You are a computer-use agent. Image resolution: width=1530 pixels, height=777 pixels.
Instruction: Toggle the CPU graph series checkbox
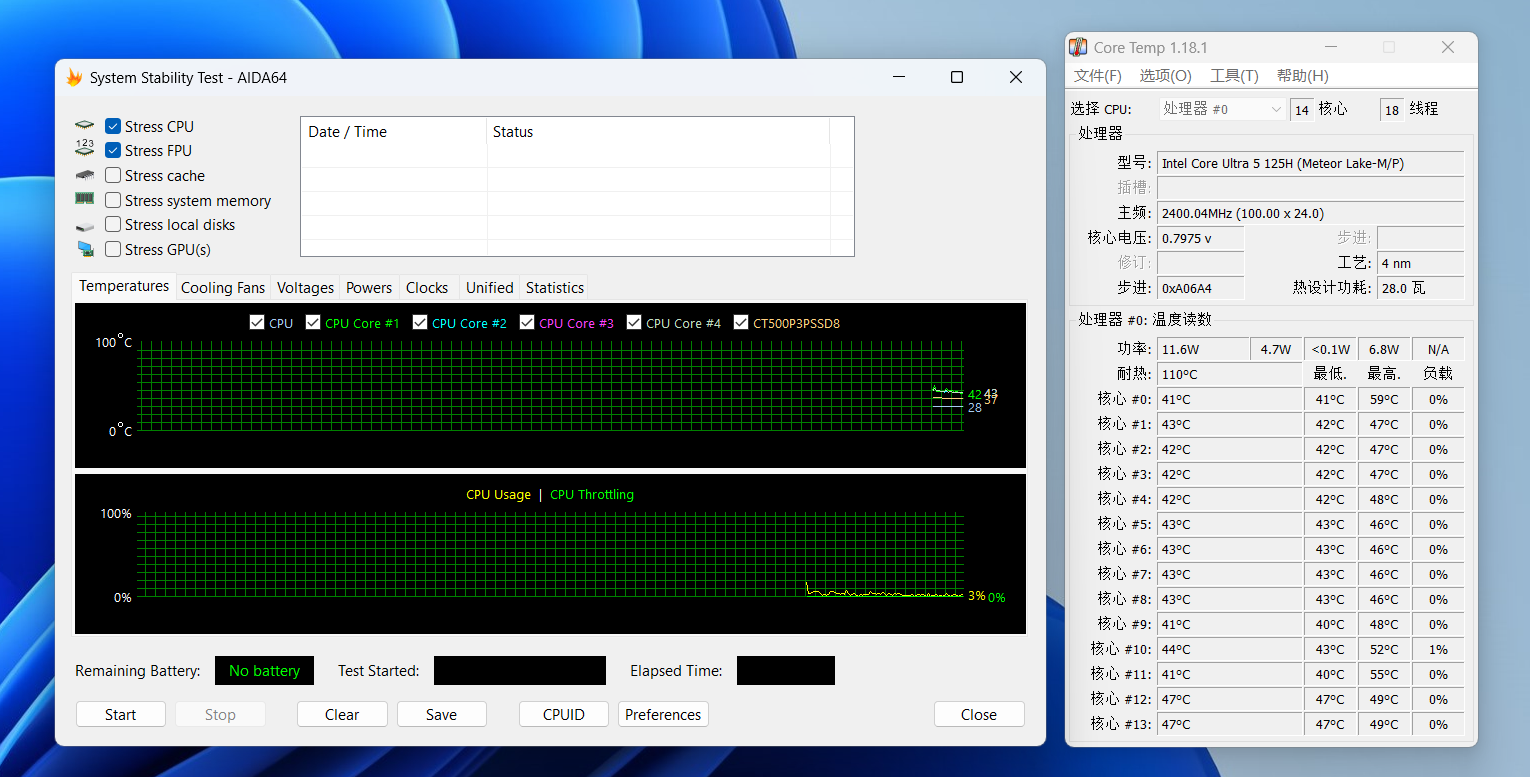pyautogui.click(x=256, y=322)
